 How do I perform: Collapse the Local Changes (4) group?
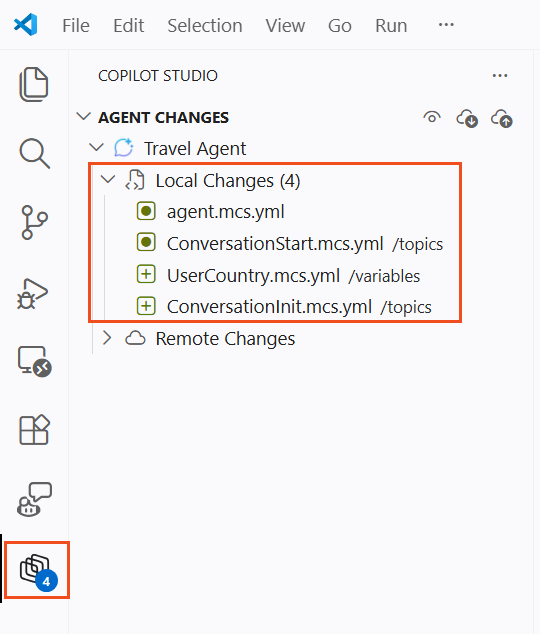(108, 179)
